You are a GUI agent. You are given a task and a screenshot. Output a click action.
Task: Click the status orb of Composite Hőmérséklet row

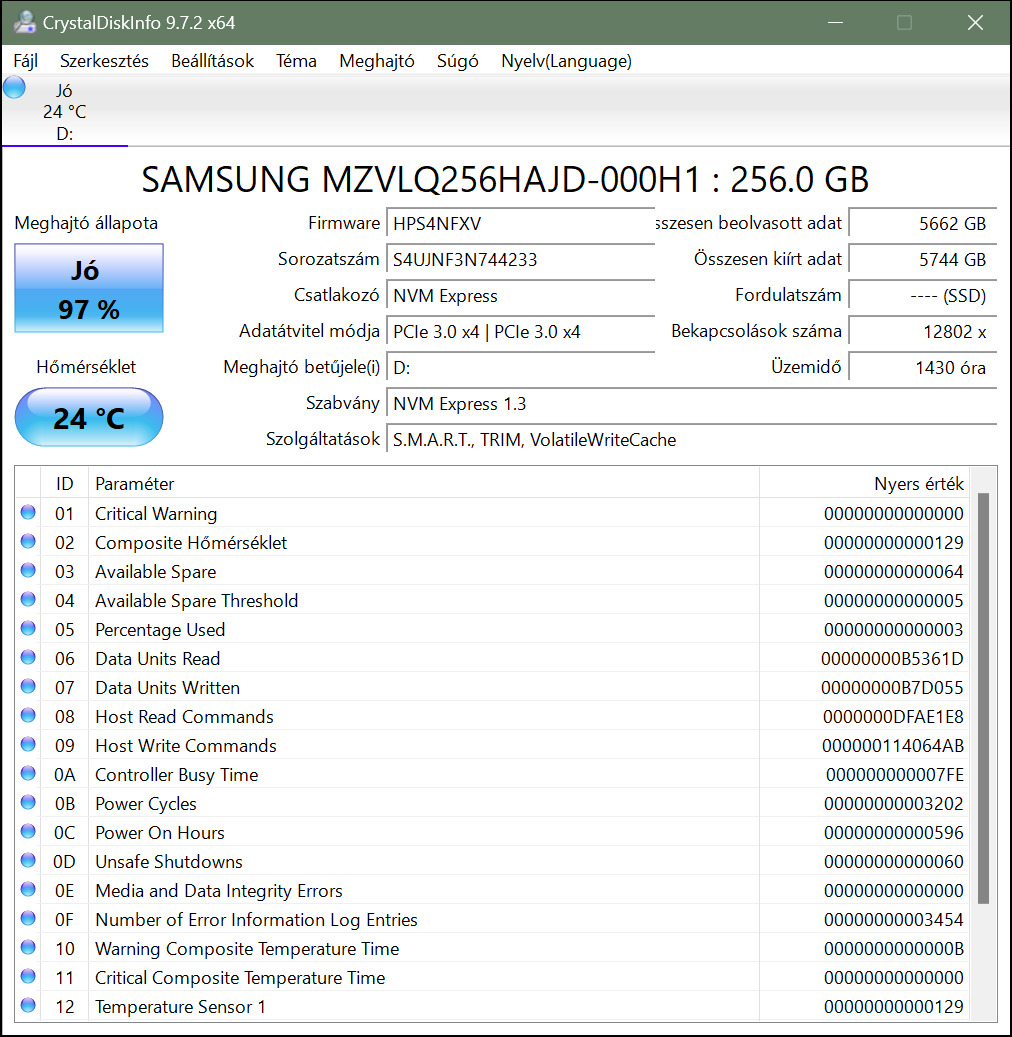pos(28,542)
